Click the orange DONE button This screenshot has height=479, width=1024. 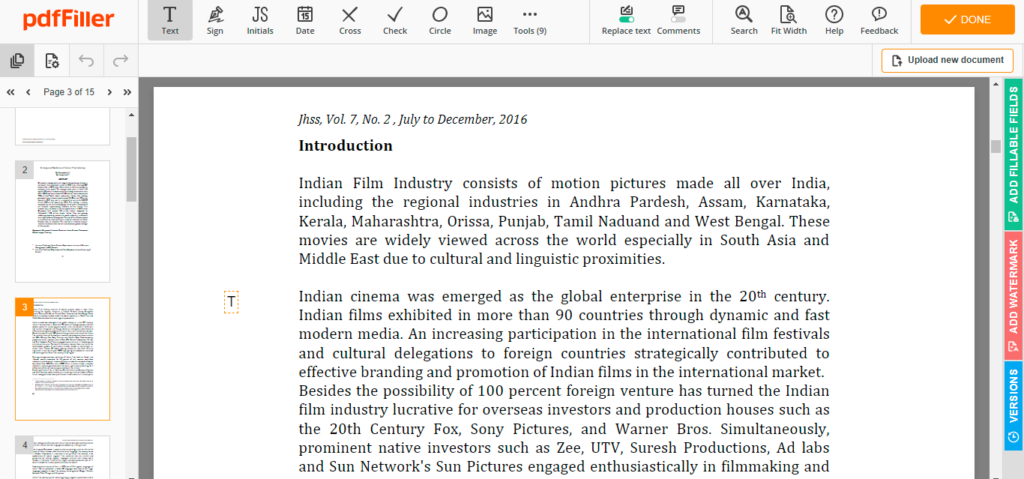pyautogui.click(x=968, y=20)
